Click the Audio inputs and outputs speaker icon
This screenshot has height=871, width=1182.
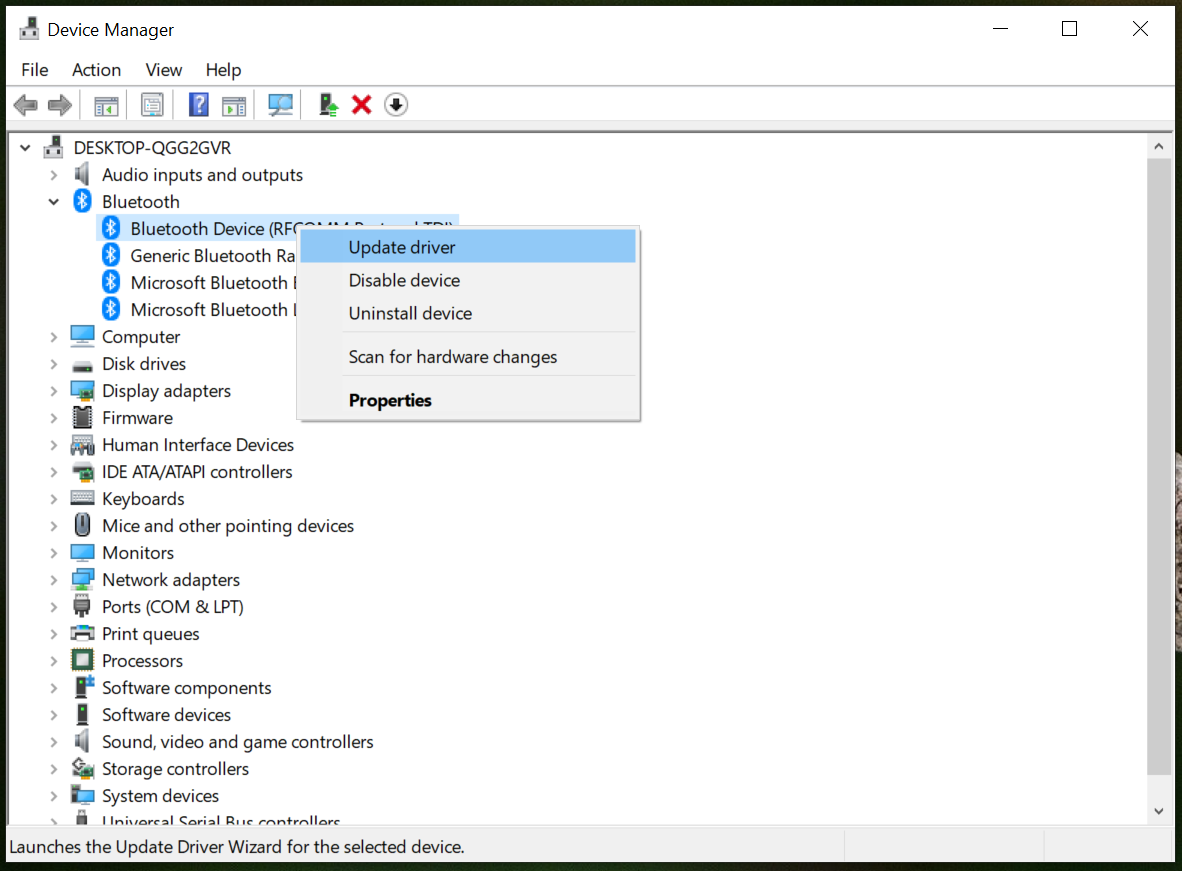coord(82,174)
